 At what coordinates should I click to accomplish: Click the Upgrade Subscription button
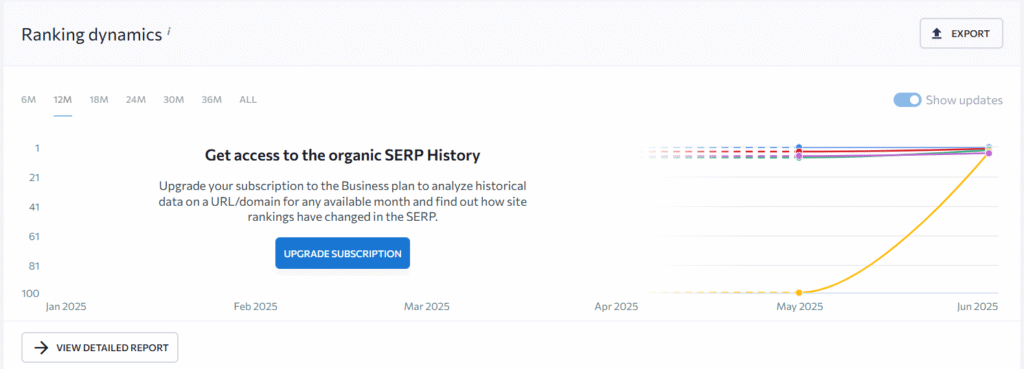coord(342,253)
